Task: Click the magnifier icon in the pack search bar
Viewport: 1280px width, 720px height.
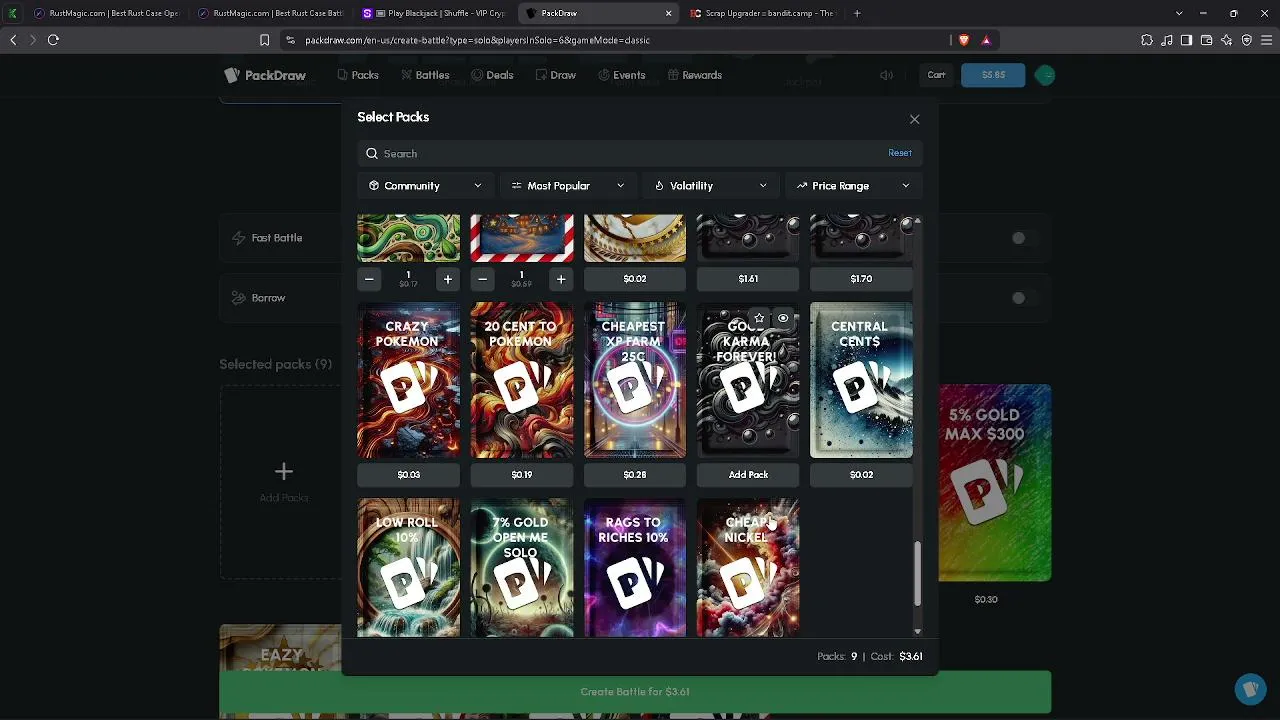Action: tap(372, 154)
